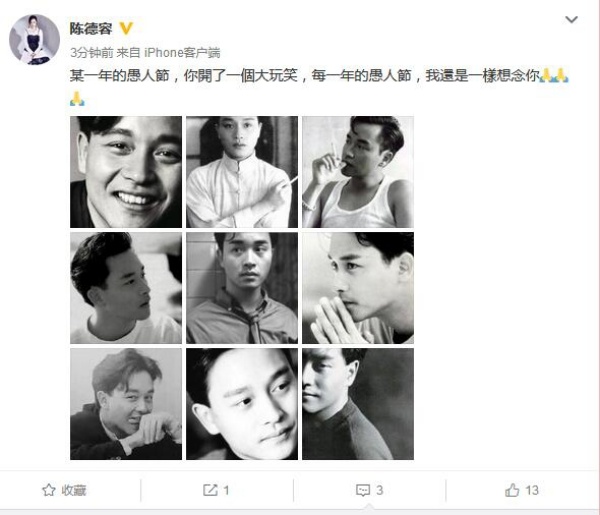This screenshot has height=515, width=600.
Task: Click the repost share icon
Action: [x=210, y=490]
